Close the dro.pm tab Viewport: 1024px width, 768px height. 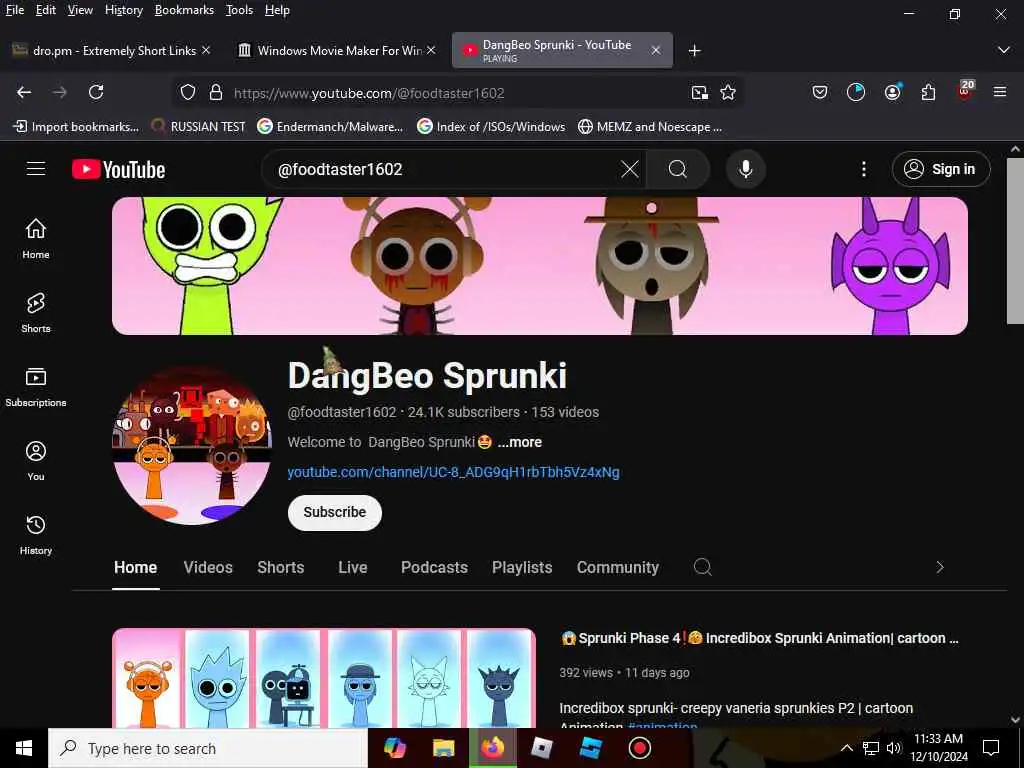(x=206, y=50)
